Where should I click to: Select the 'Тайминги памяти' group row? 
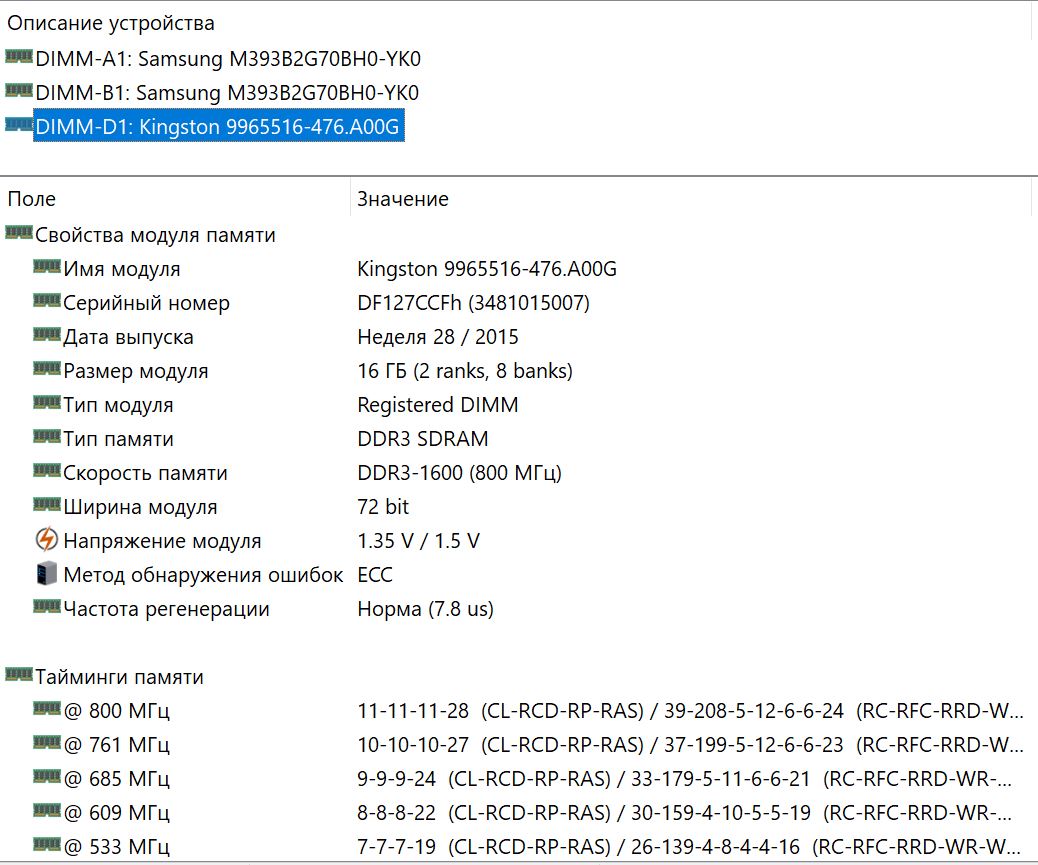[119, 677]
